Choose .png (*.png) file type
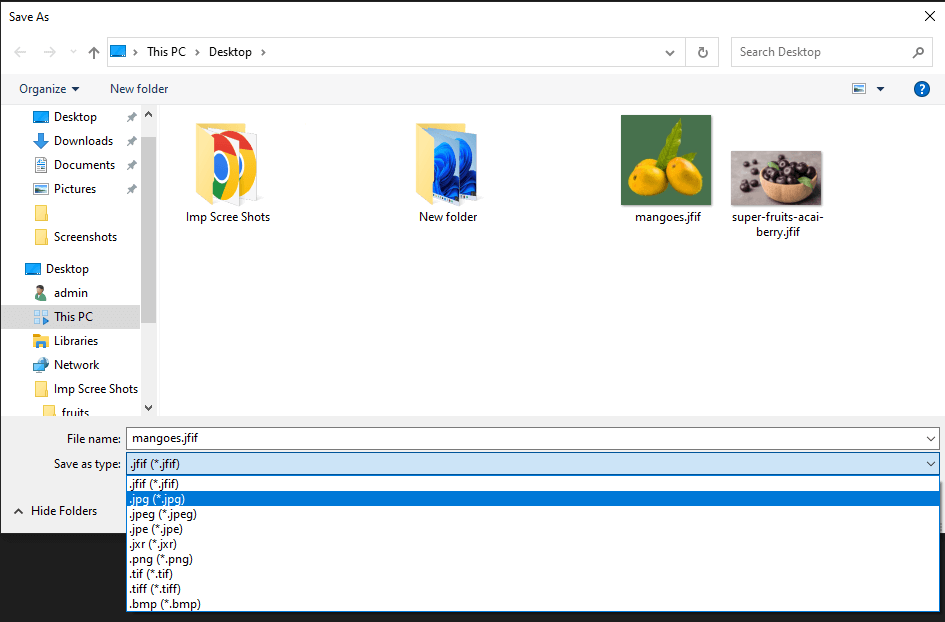945x622 pixels. pos(533,559)
